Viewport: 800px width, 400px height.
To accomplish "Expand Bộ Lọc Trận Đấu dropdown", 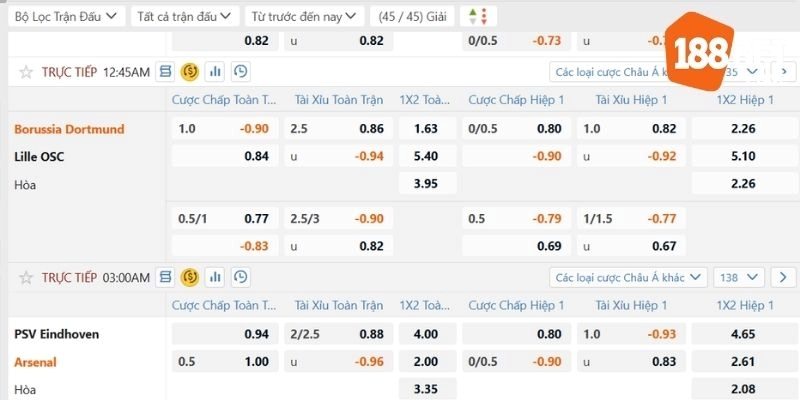I will [66, 16].
